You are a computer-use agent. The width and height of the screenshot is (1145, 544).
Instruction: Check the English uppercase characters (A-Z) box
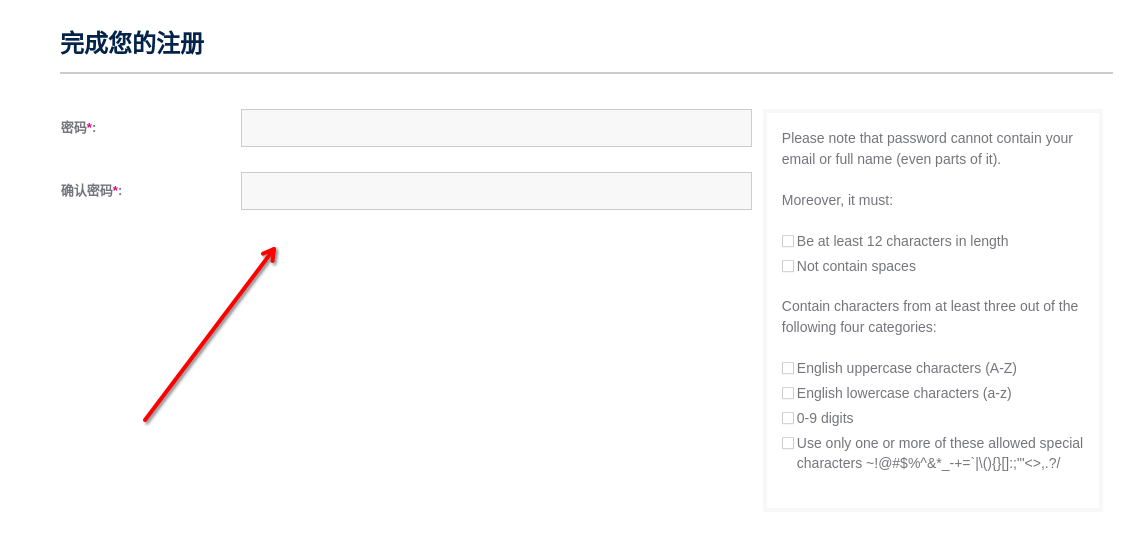click(788, 368)
